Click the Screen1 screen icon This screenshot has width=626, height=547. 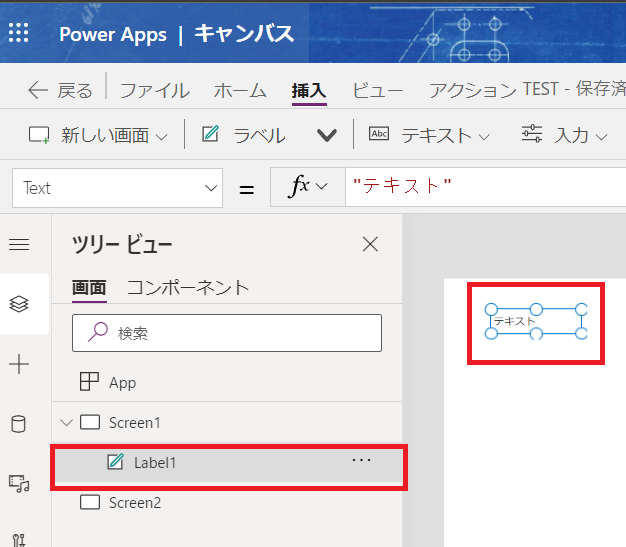[90, 422]
